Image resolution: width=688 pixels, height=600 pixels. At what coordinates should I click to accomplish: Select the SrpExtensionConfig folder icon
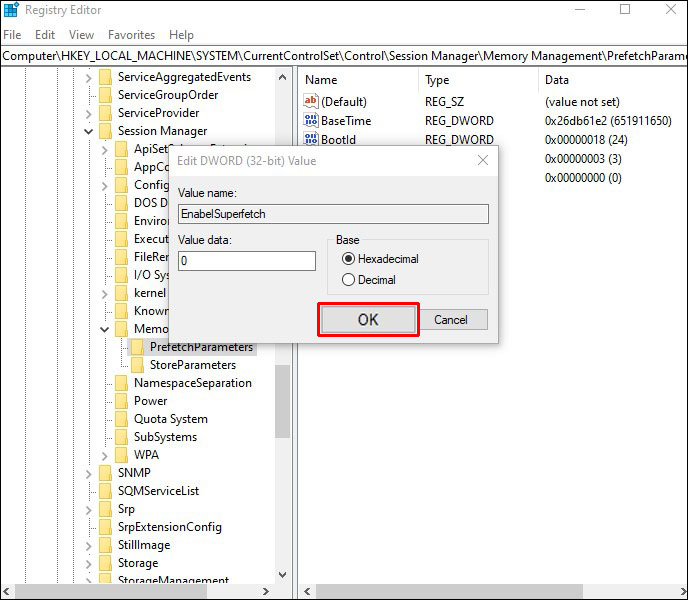tap(105, 527)
